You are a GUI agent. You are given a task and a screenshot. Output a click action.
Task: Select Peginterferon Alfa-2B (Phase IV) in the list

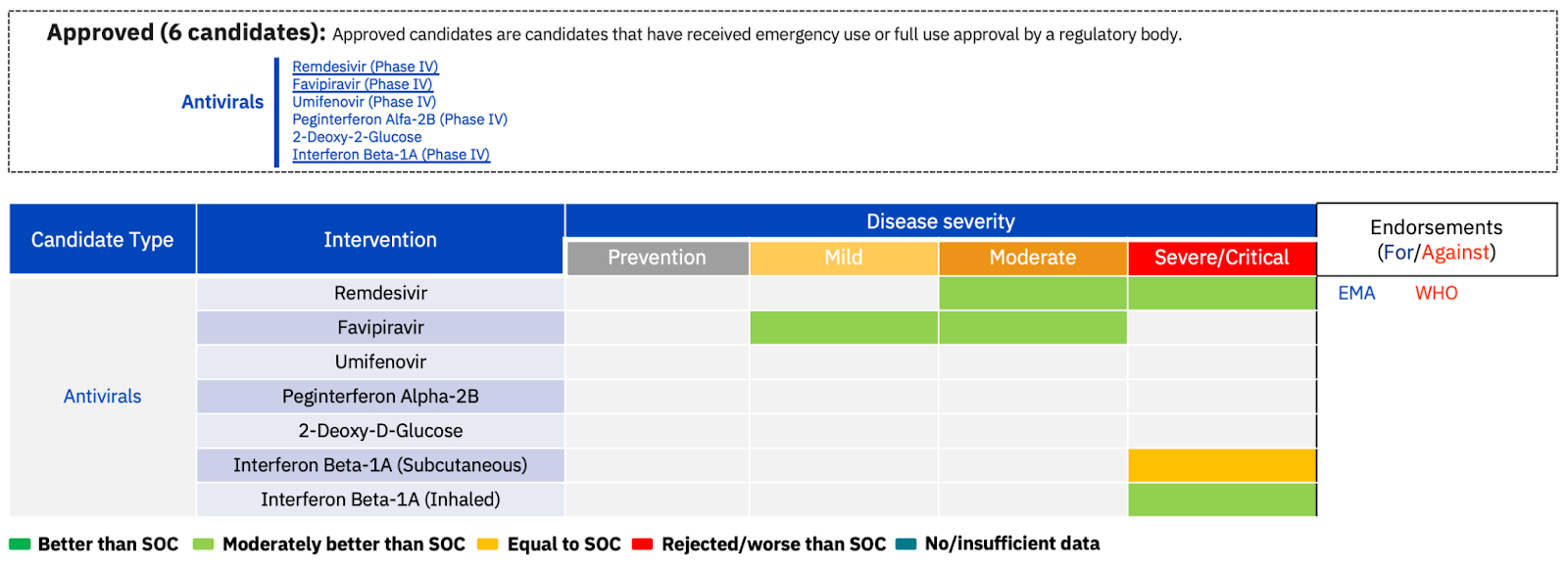[x=399, y=119]
